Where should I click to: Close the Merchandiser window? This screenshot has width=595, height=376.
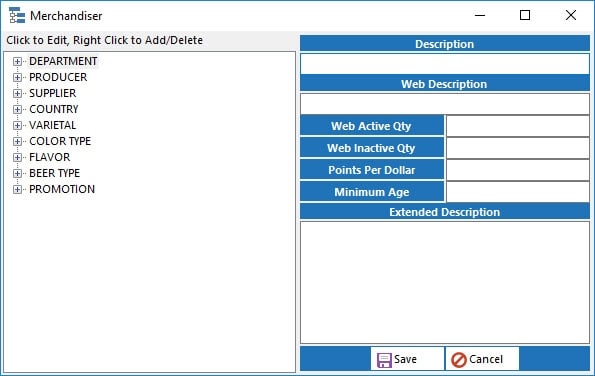point(571,16)
